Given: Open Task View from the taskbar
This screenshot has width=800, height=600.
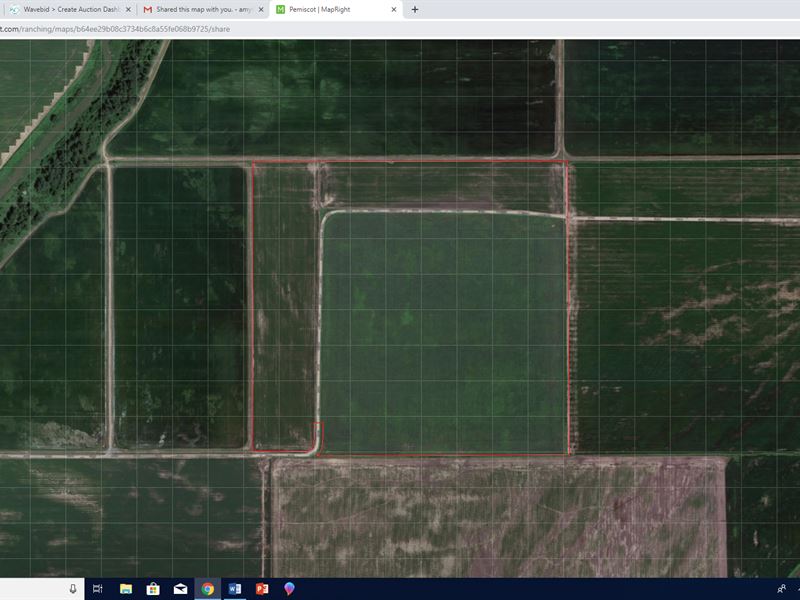Looking at the screenshot, I should tap(96, 590).
